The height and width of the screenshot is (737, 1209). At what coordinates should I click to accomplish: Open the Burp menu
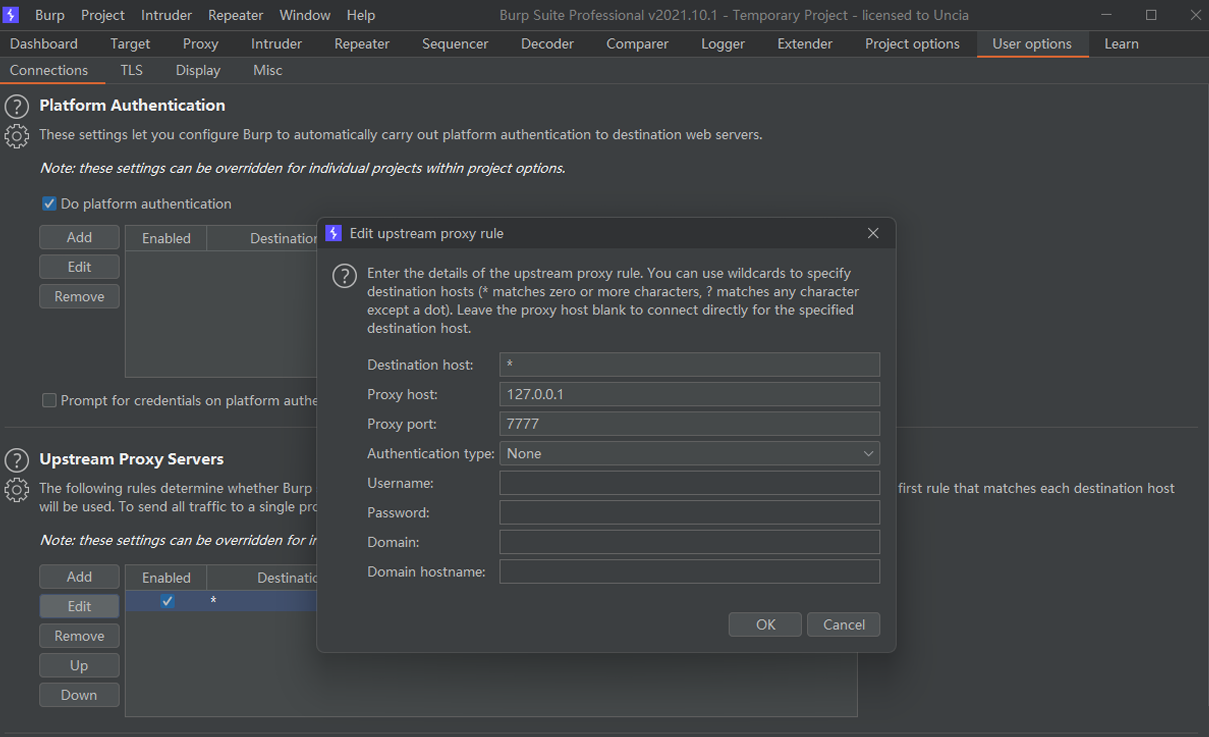tap(50, 15)
